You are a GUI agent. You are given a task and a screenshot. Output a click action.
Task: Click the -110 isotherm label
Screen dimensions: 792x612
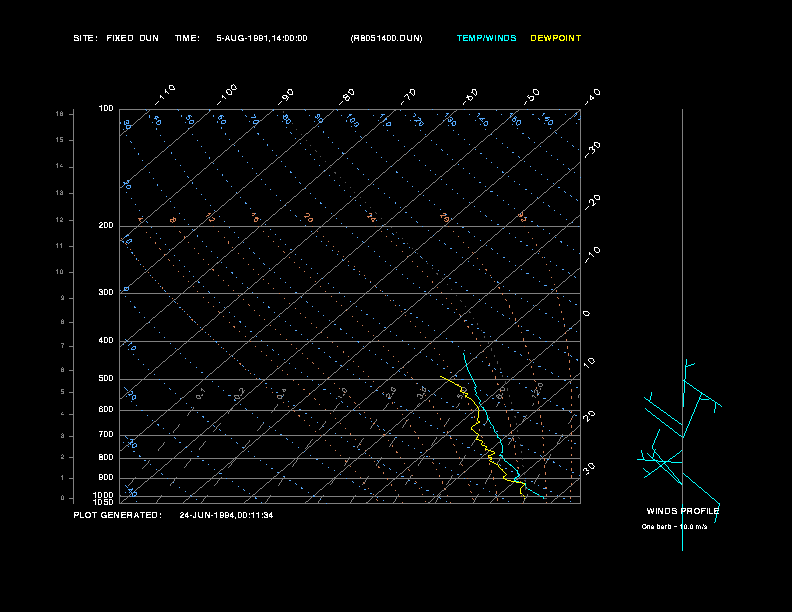(165, 95)
